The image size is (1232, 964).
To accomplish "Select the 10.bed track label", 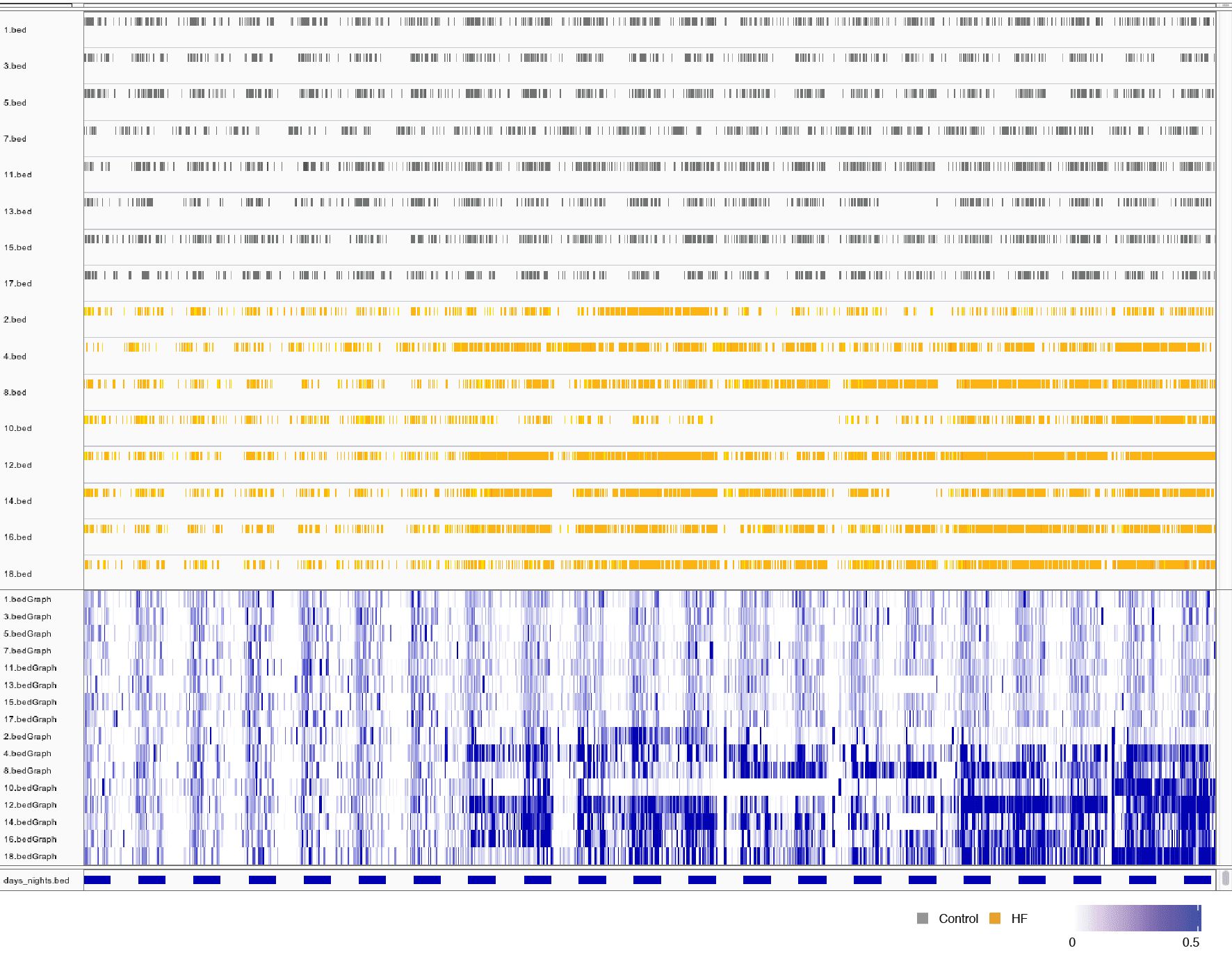I will 18,428.
